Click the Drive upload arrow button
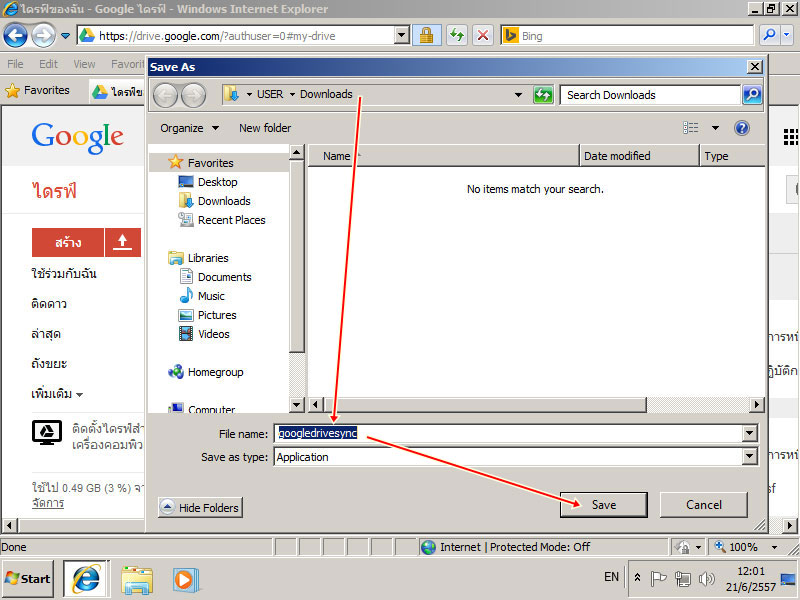 122,242
